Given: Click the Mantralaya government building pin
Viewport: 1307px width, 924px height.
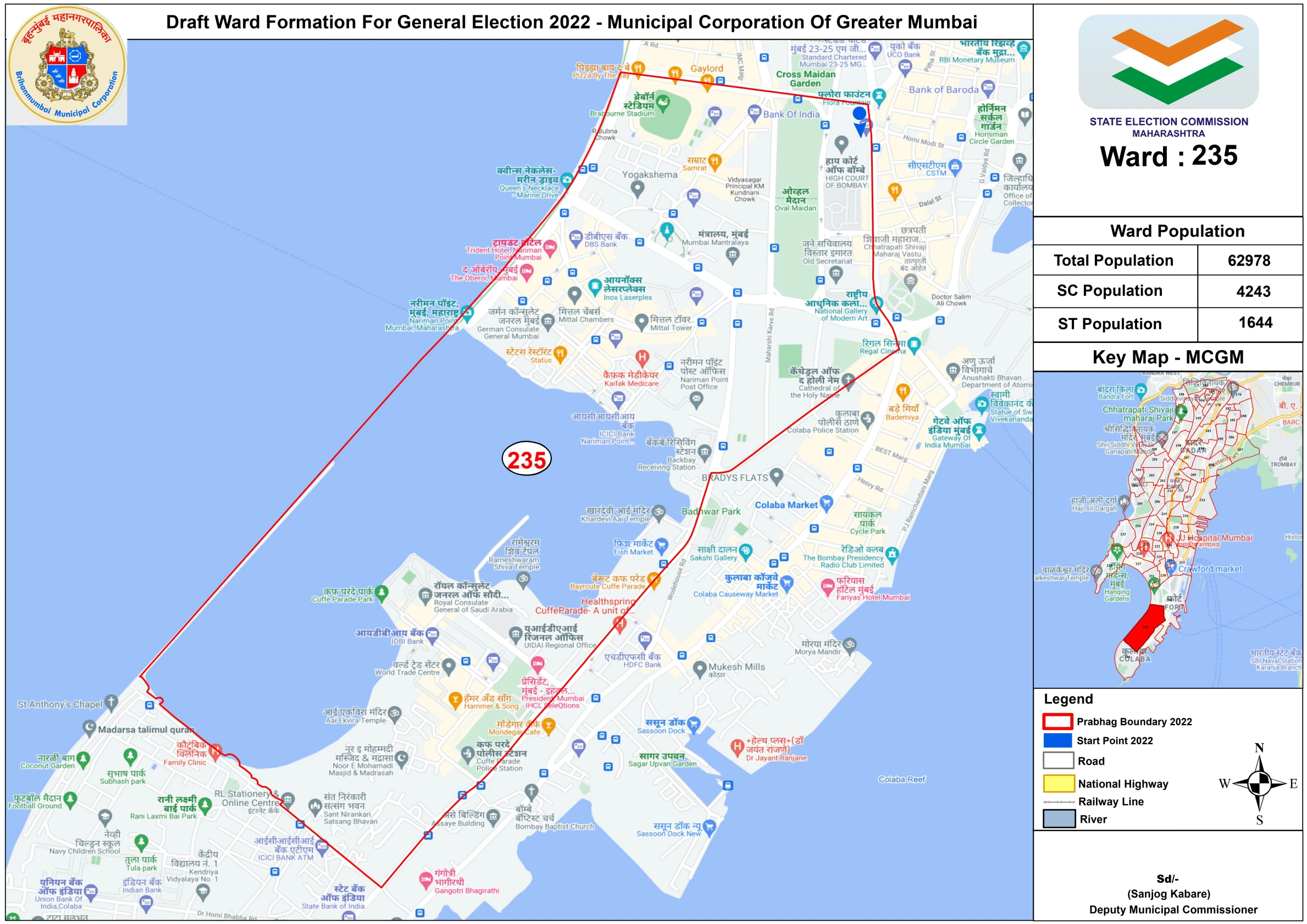Looking at the screenshot, I should click(x=733, y=254).
